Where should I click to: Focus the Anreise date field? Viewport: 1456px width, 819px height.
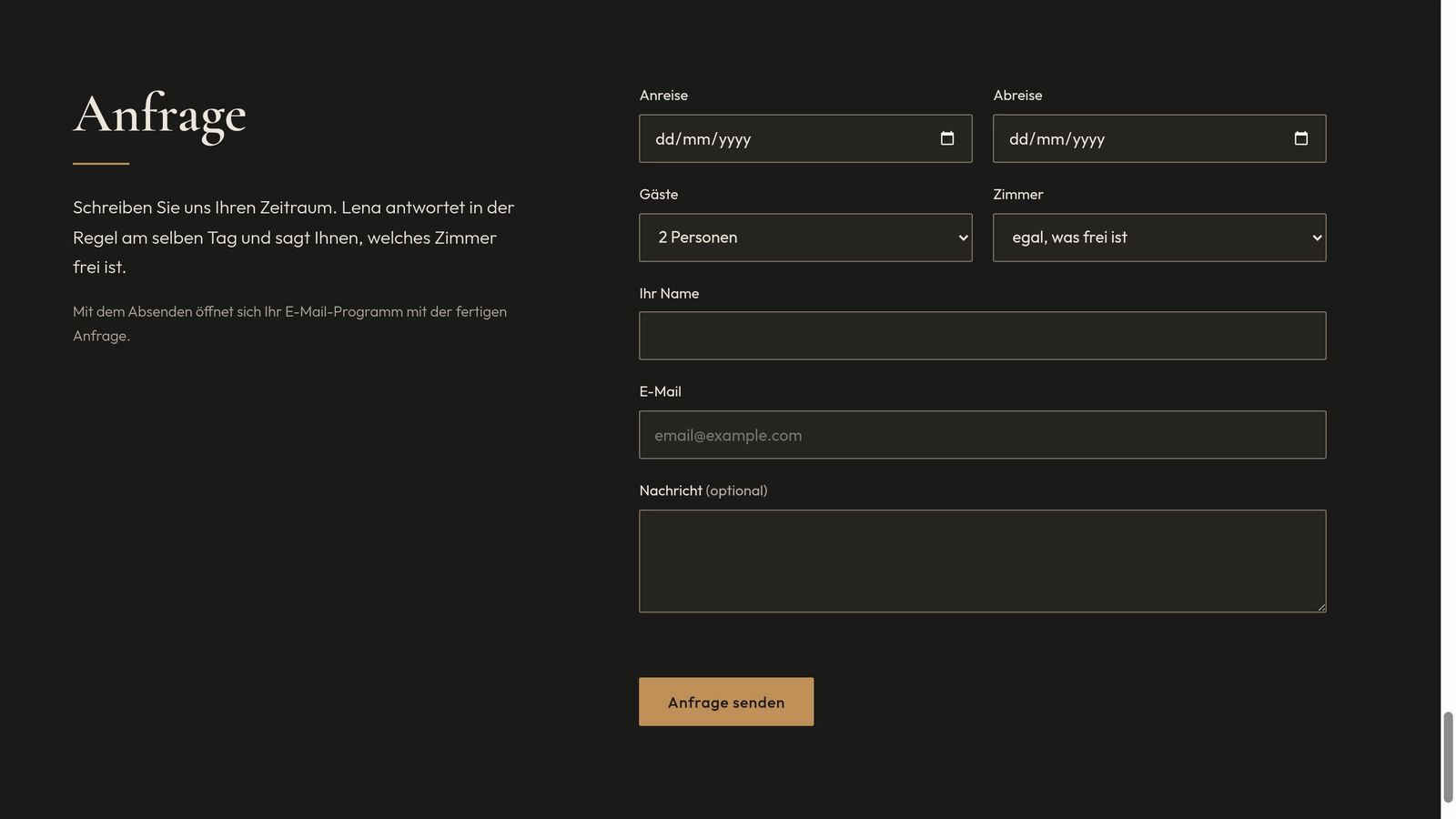[x=805, y=138]
